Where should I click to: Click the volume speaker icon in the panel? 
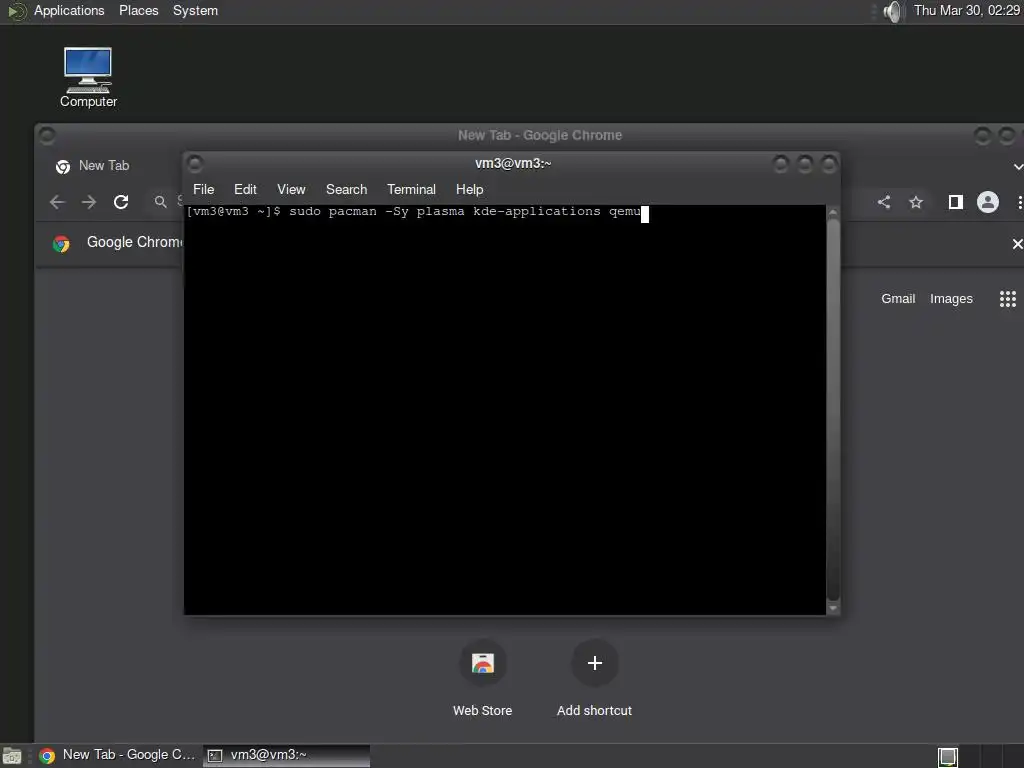tap(892, 11)
